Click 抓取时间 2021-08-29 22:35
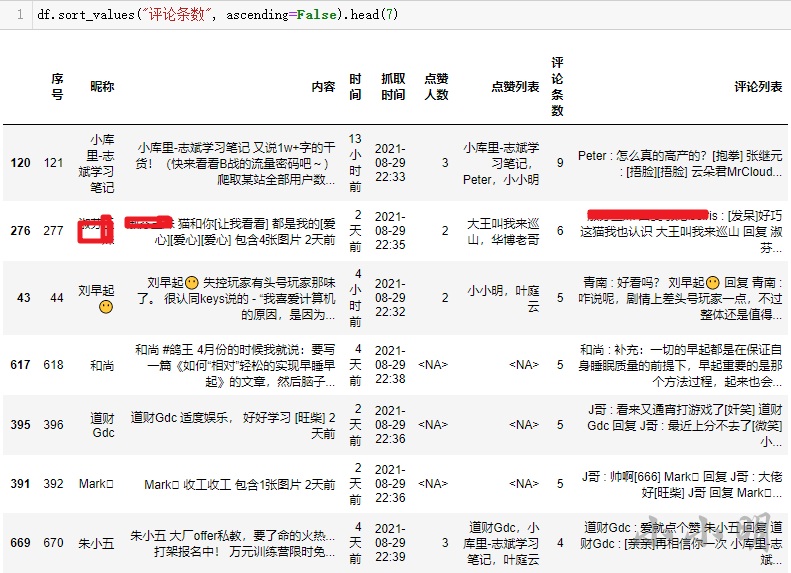The width and height of the screenshot is (791, 573). point(390,231)
